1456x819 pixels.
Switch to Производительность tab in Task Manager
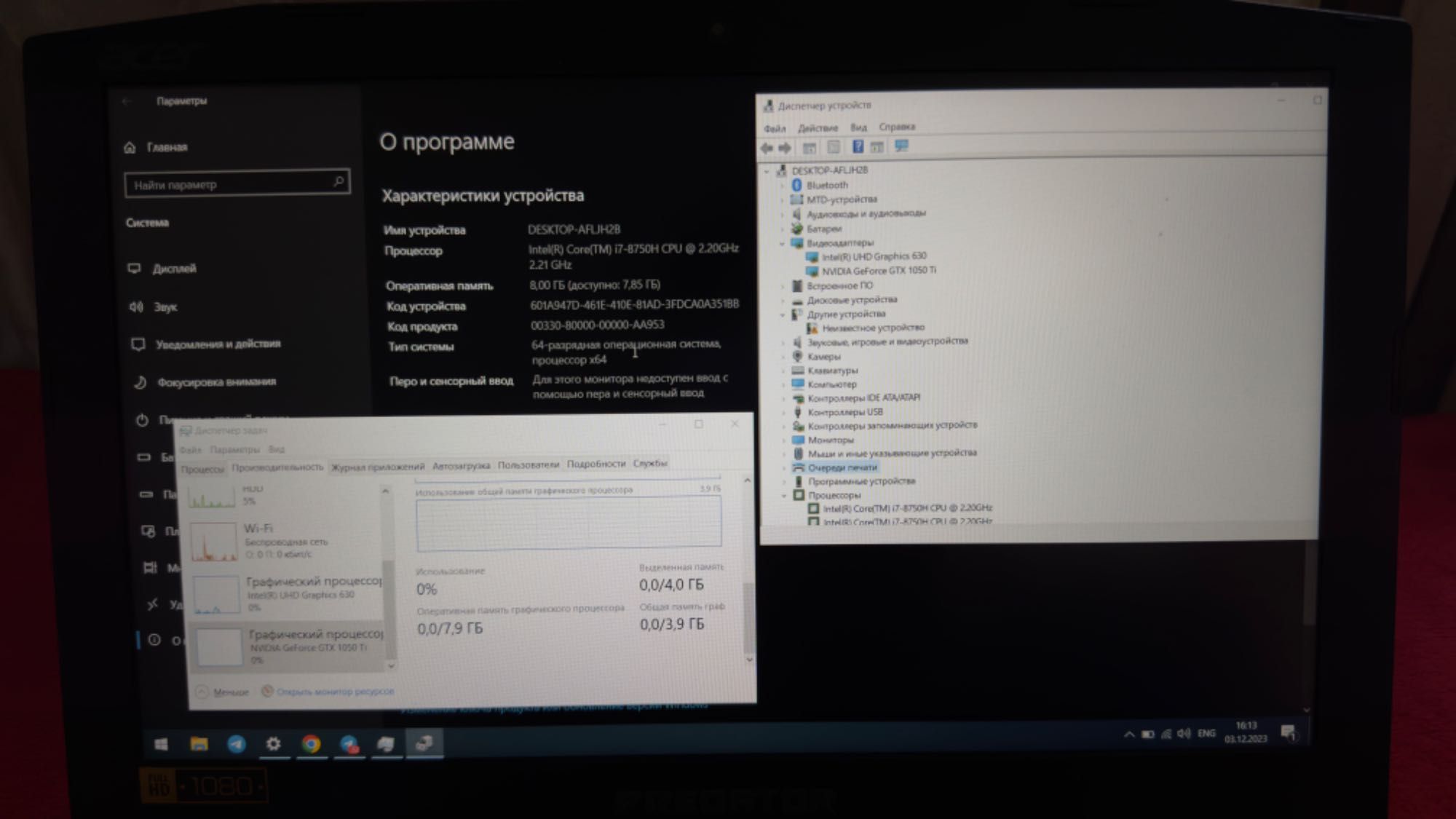(x=277, y=467)
